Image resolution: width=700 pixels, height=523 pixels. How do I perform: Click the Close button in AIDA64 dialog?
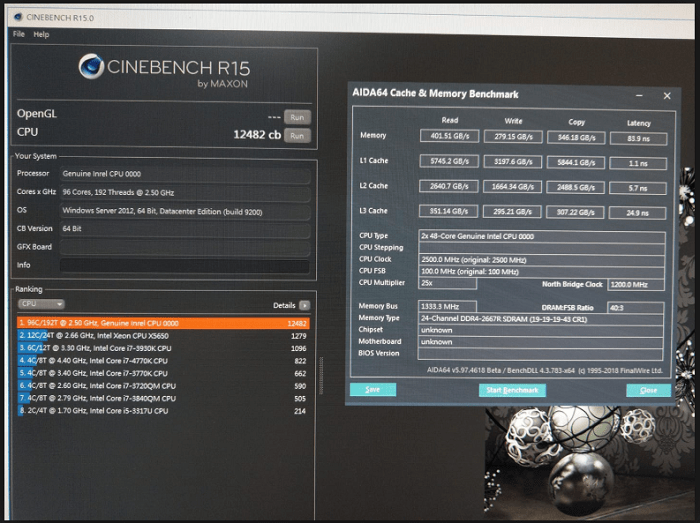tap(648, 390)
